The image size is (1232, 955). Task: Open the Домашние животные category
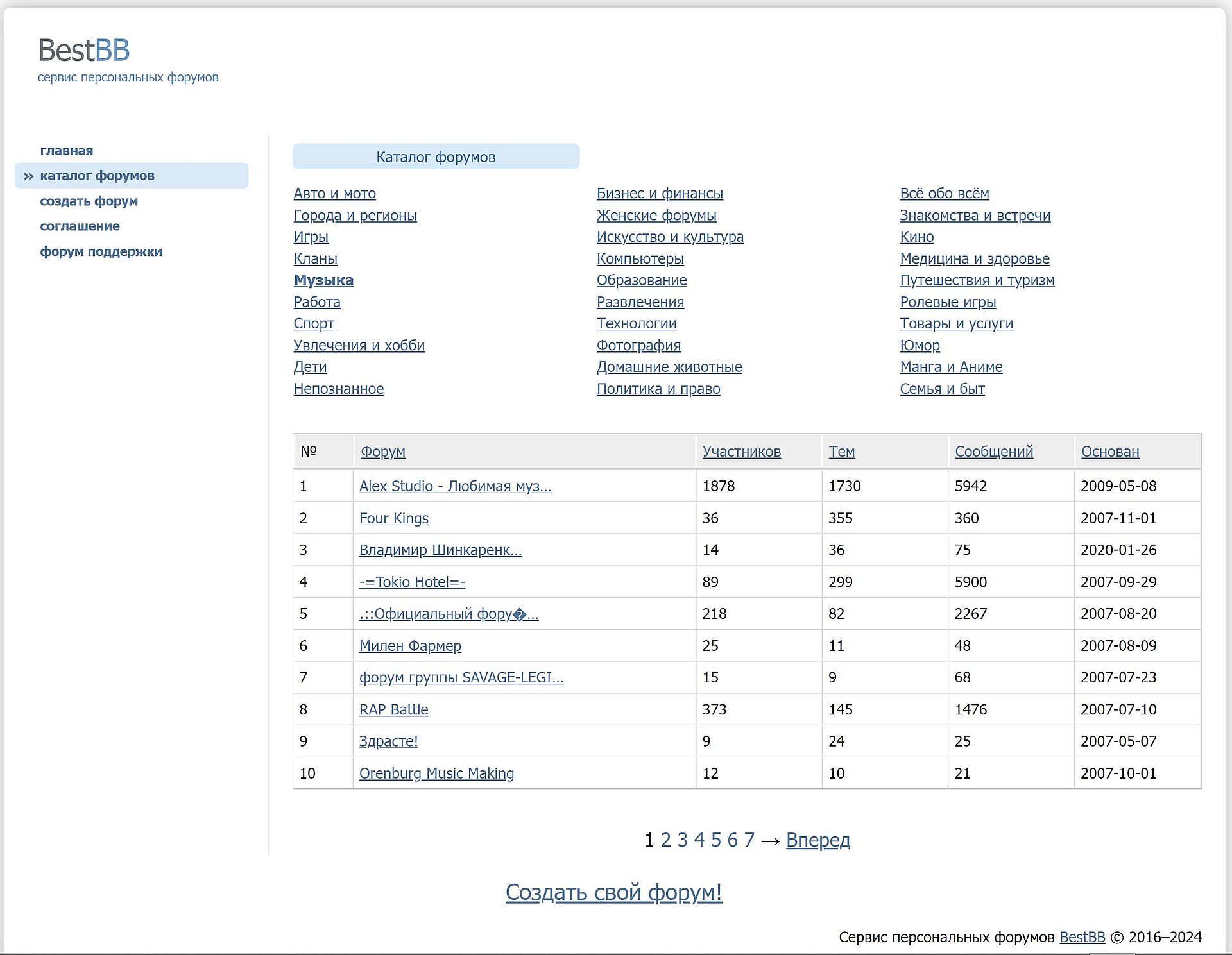(669, 367)
